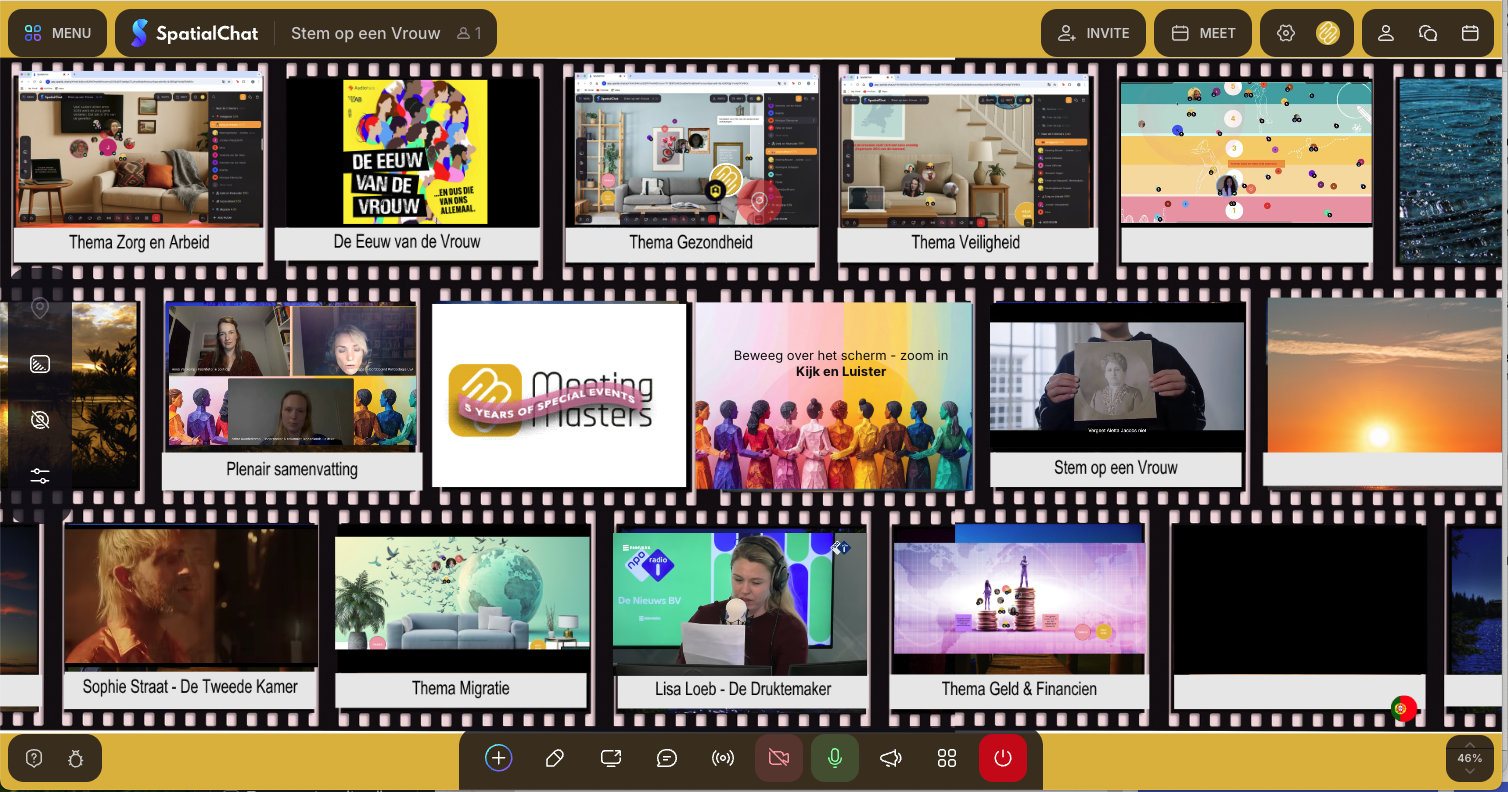Open the MENU in the top-left corner
Image resolution: width=1508 pixels, height=792 pixels.
58,33
